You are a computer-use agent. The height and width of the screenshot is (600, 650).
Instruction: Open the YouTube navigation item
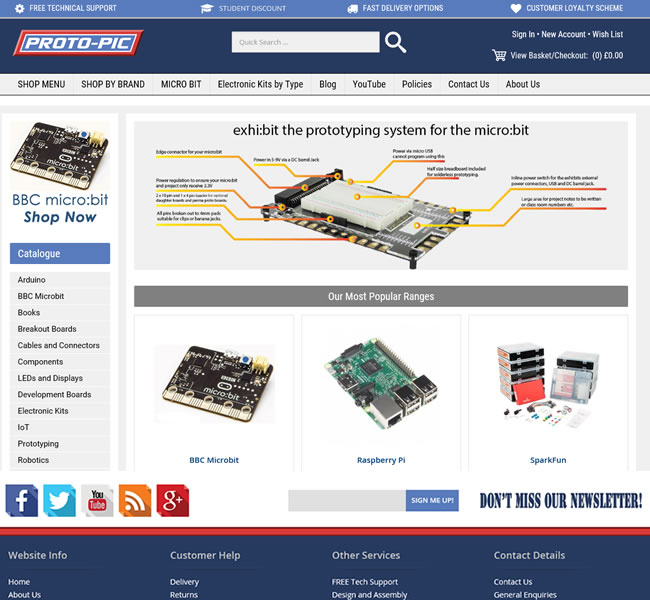point(369,84)
